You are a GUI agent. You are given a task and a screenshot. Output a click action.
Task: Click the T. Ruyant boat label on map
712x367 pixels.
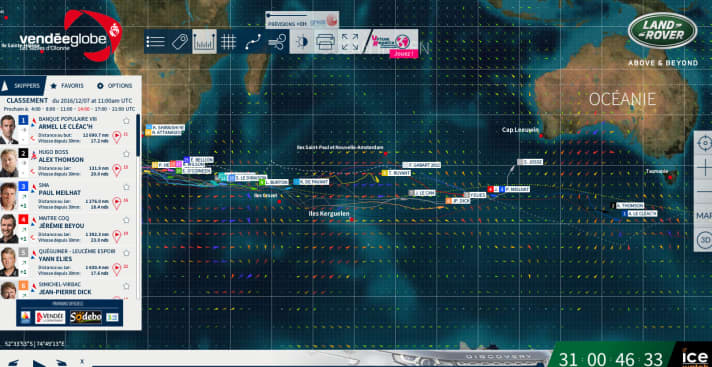[x=396, y=173]
